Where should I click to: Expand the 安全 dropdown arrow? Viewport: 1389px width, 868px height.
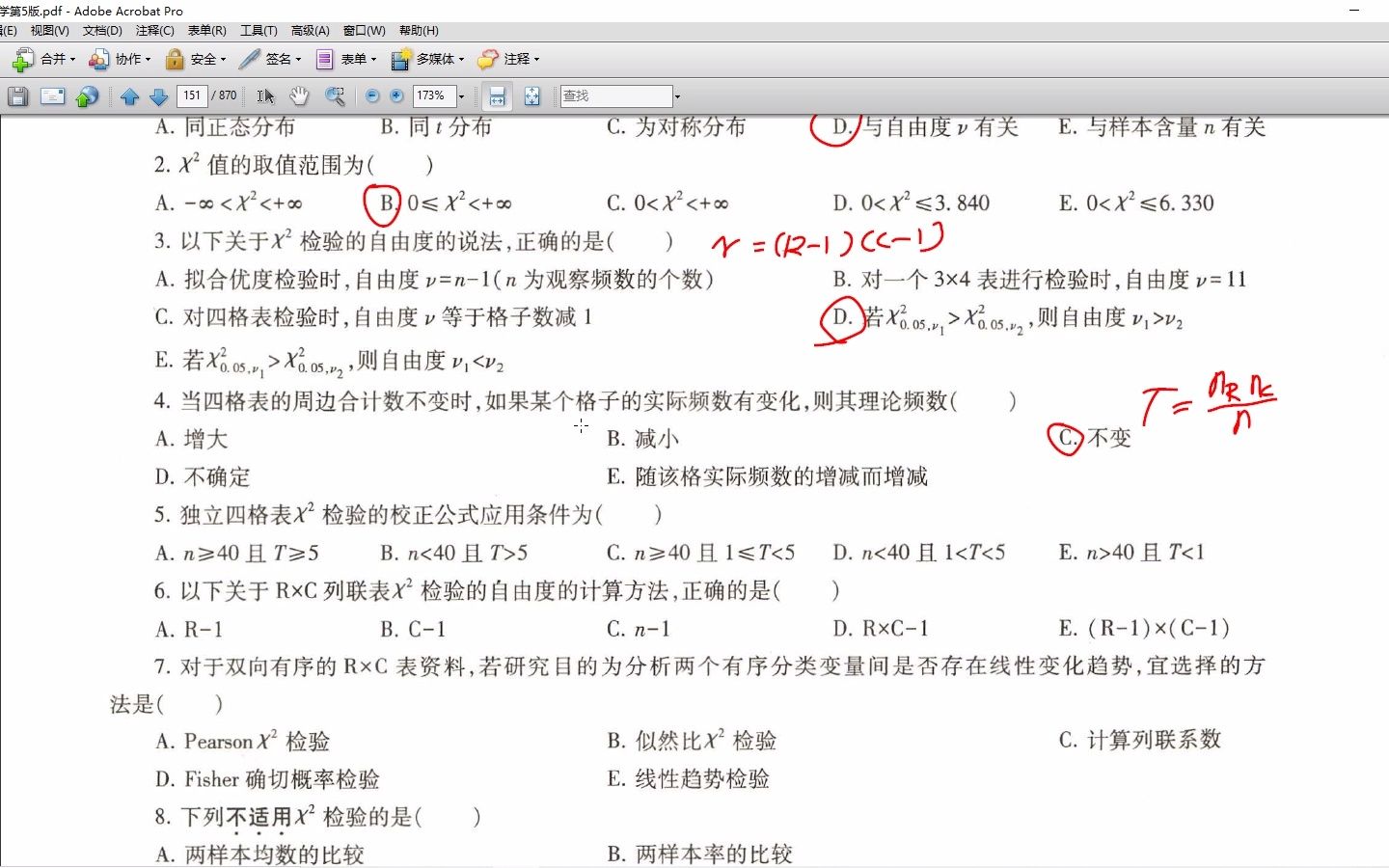tap(223, 60)
